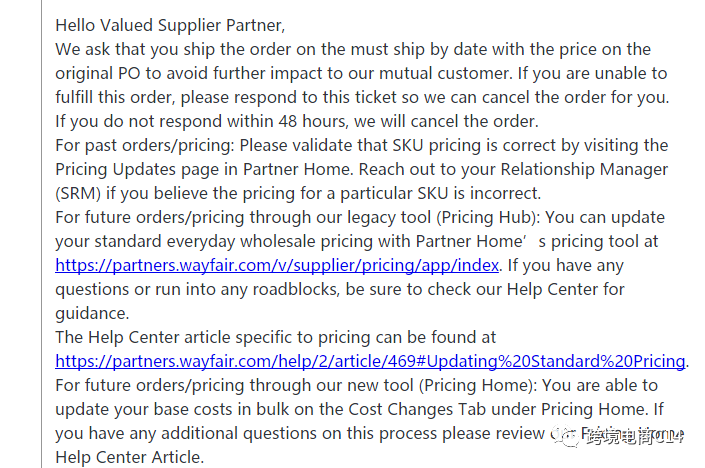
Task: Click the "original PO" line of text
Action: pos(361,73)
